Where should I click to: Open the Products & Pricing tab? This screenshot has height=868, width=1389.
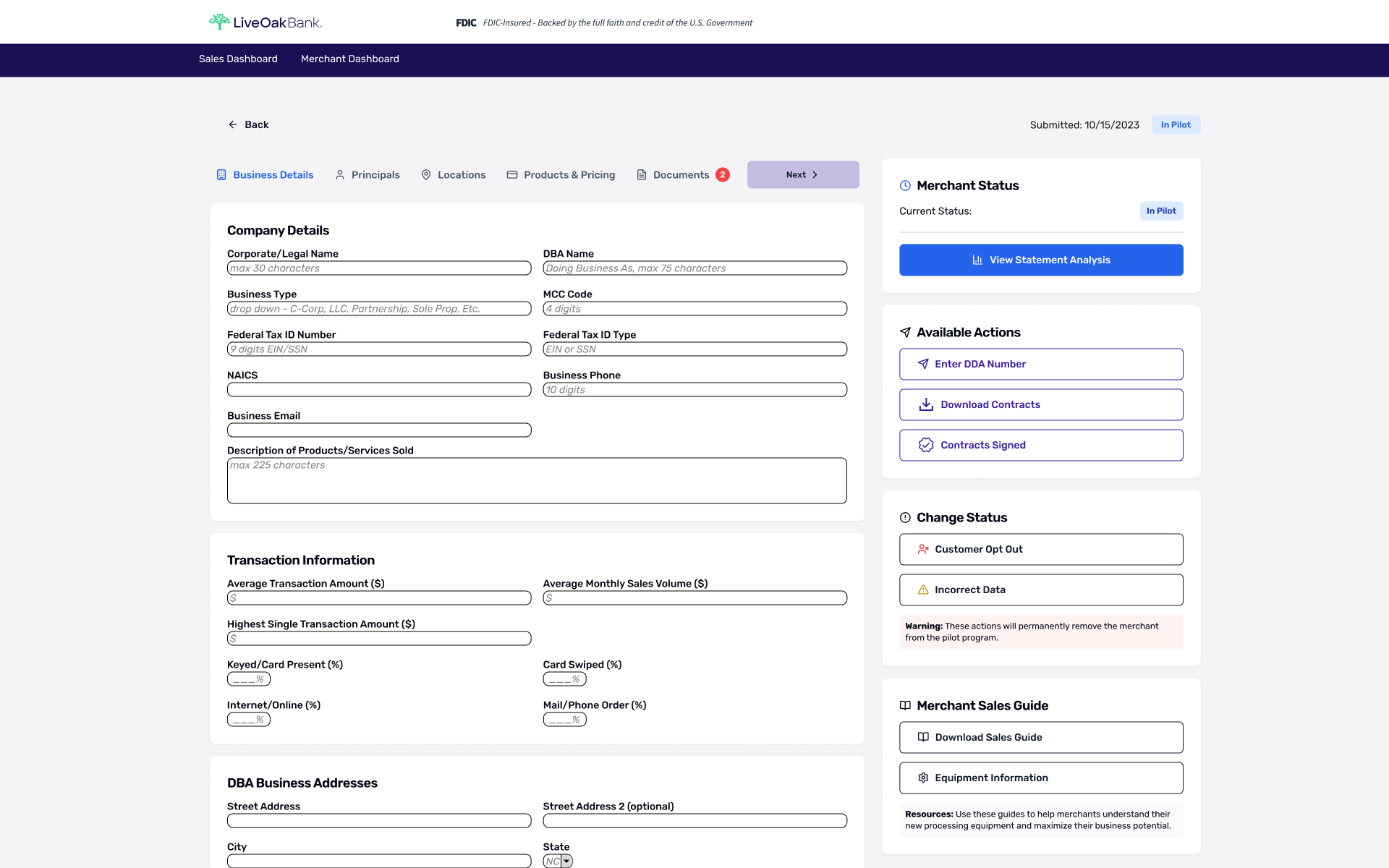tap(561, 175)
